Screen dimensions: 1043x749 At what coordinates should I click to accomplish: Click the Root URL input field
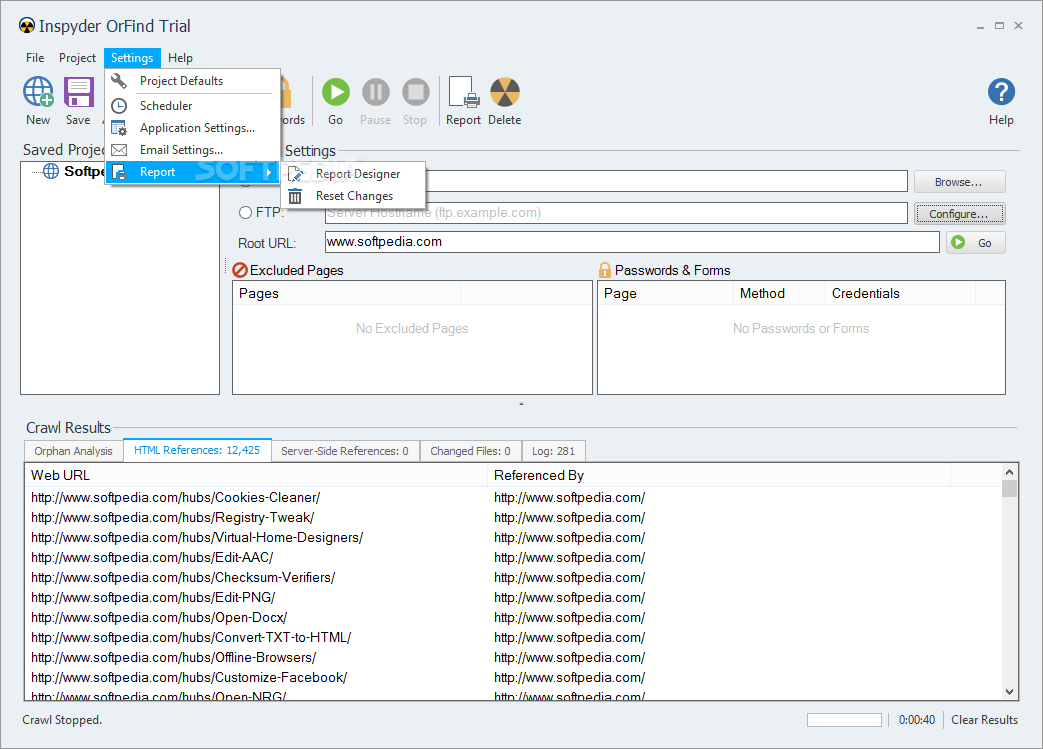point(632,242)
